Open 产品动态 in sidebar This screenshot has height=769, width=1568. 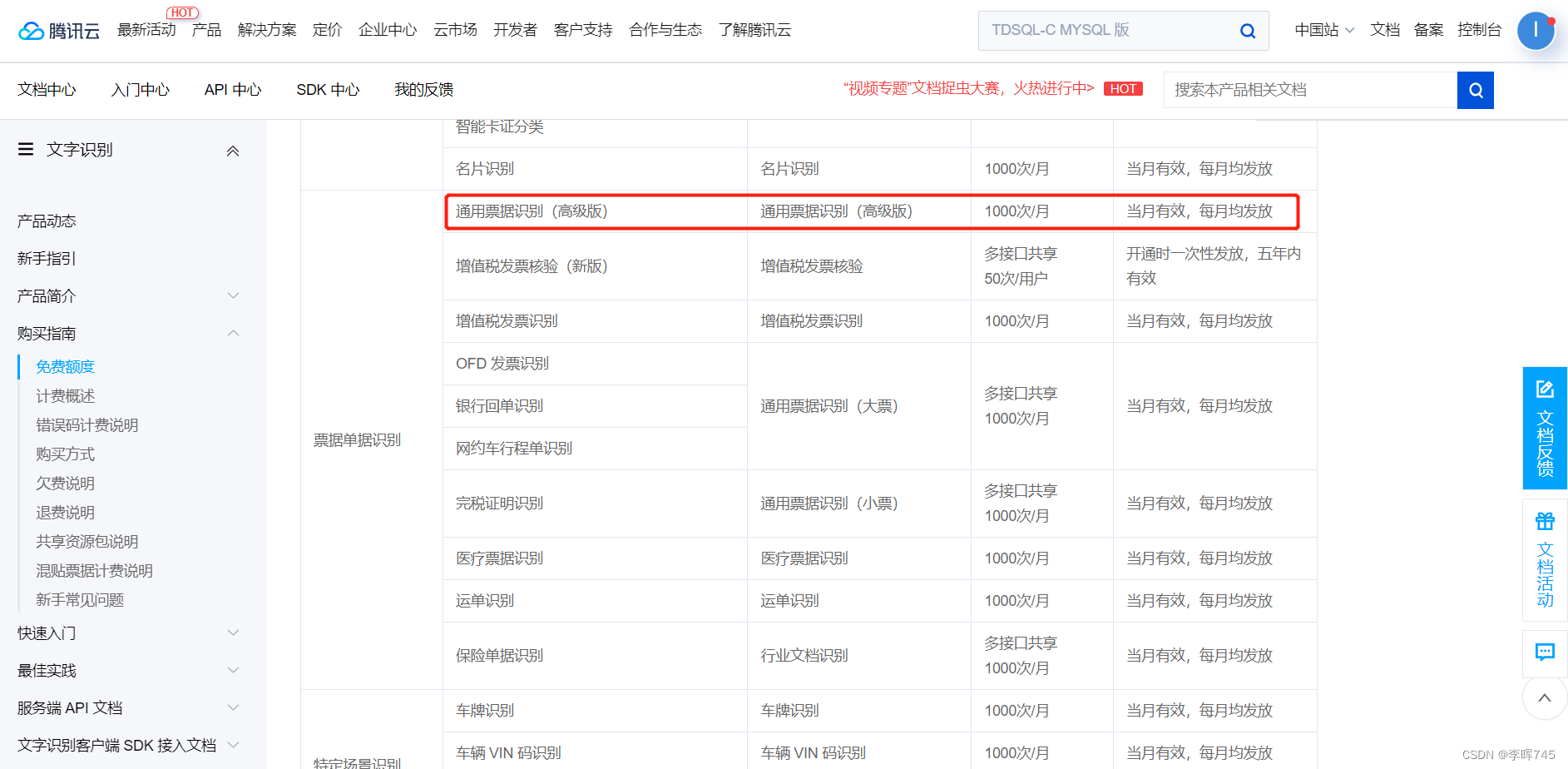[47, 221]
